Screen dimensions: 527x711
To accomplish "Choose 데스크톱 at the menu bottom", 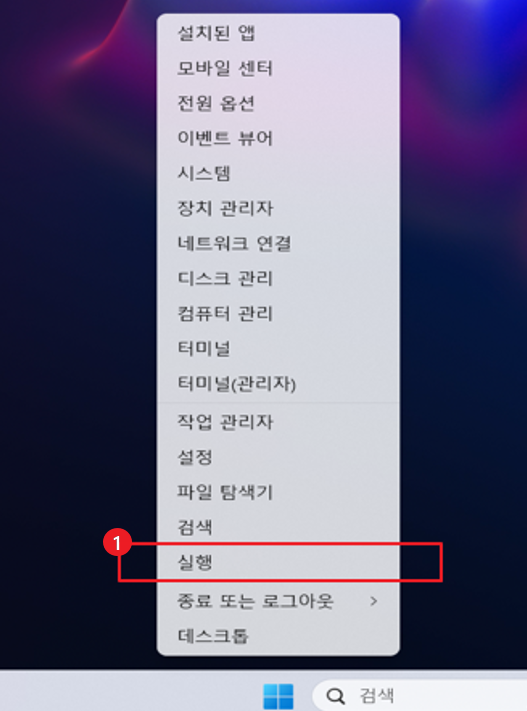I will (278, 636).
